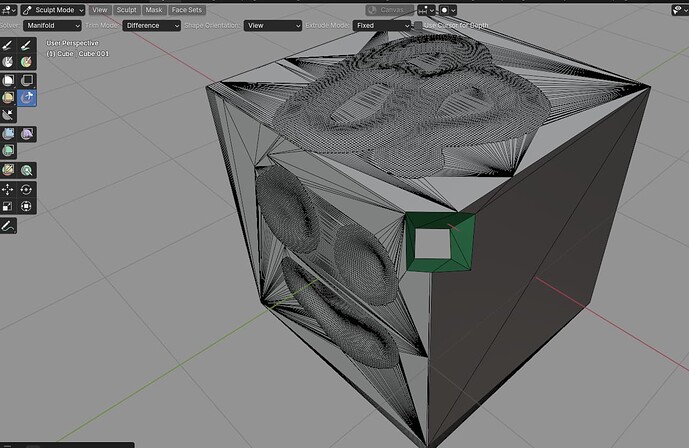
Task: Open the Solver dropdown showing Manifold
Action: click(52, 25)
